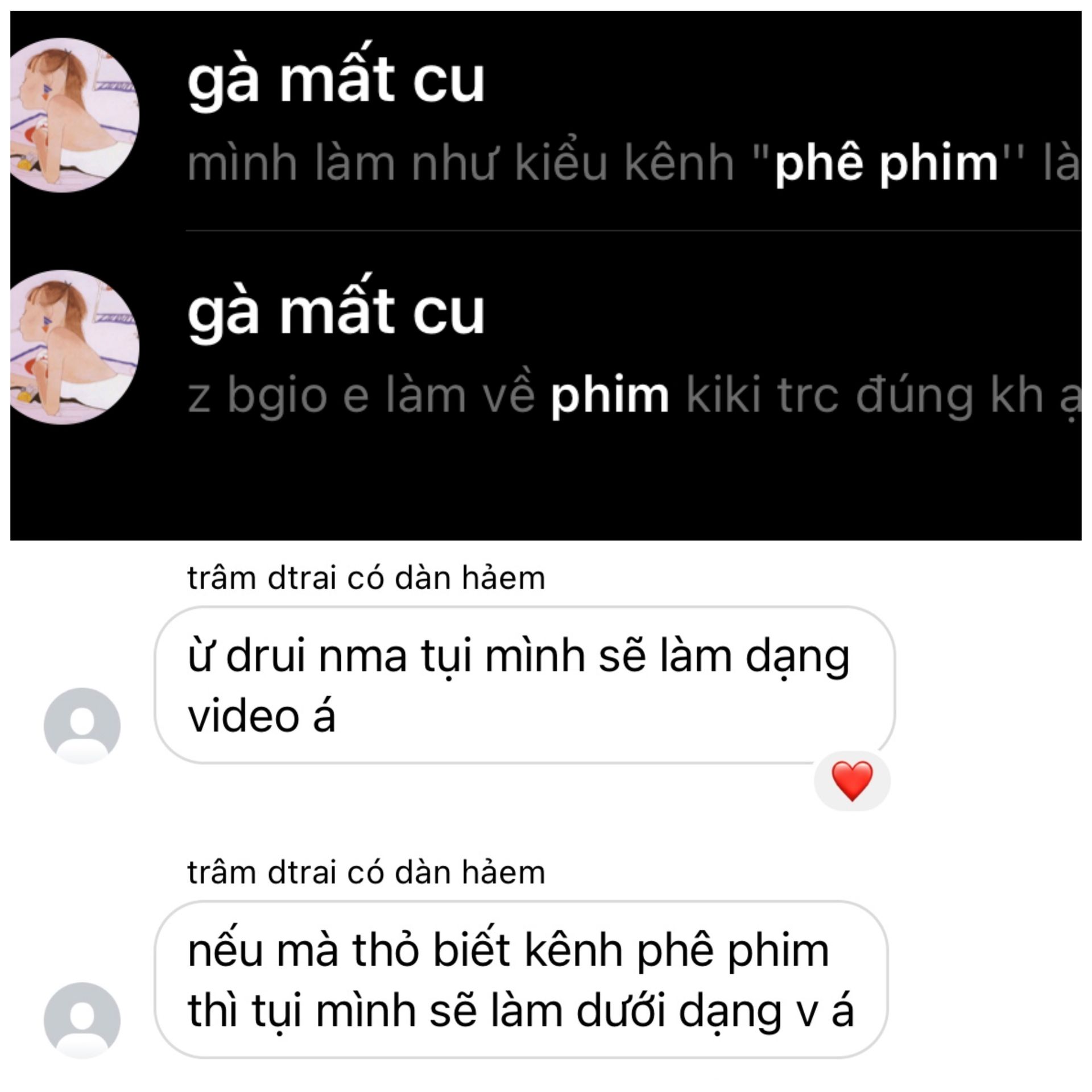The width and height of the screenshot is (1092, 1092).
Task: Tap sender name above the "nếu mà thỏ" bubble
Action: tap(366, 872)
